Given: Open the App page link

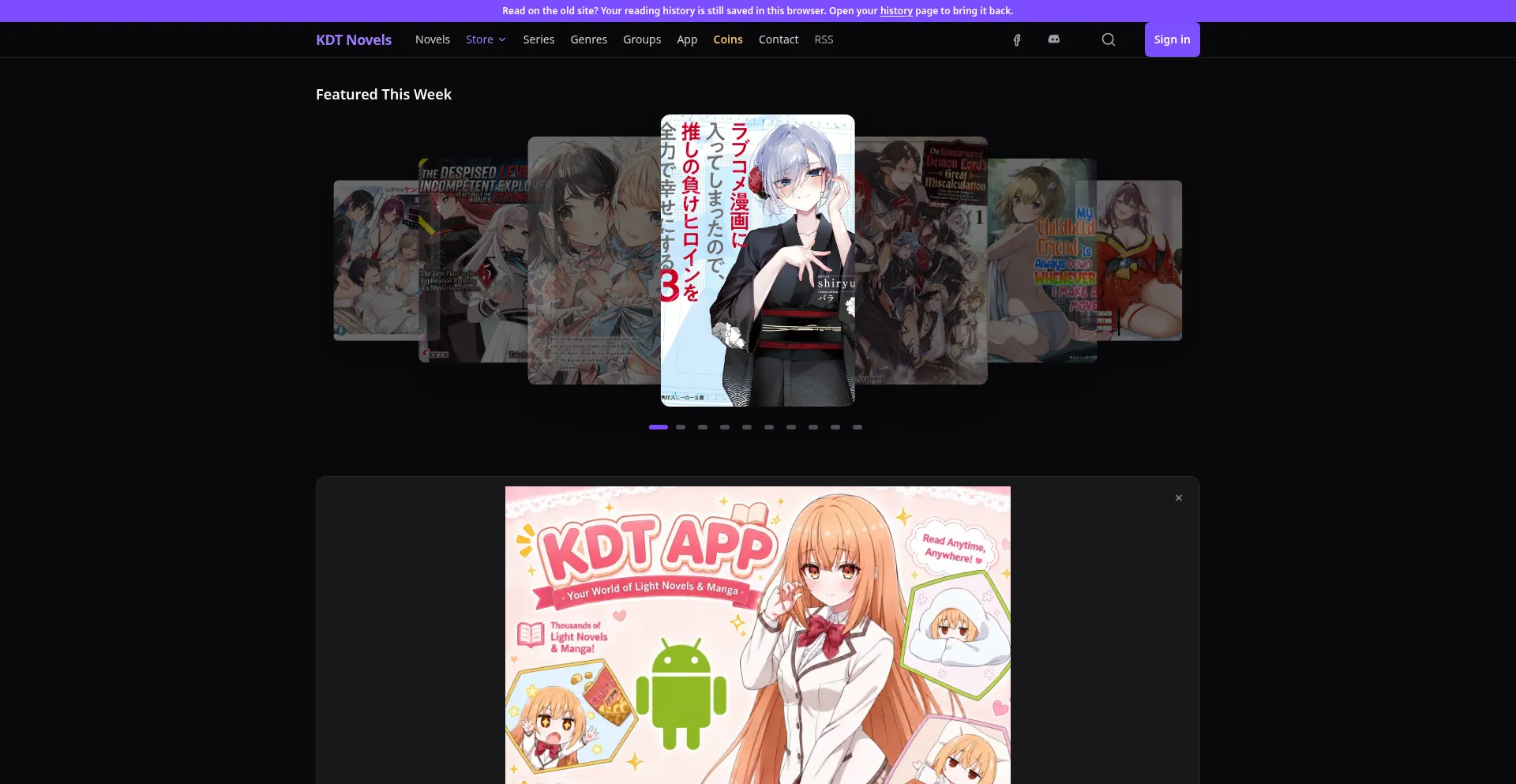Looking at the screenshot, I should (687, 39).
